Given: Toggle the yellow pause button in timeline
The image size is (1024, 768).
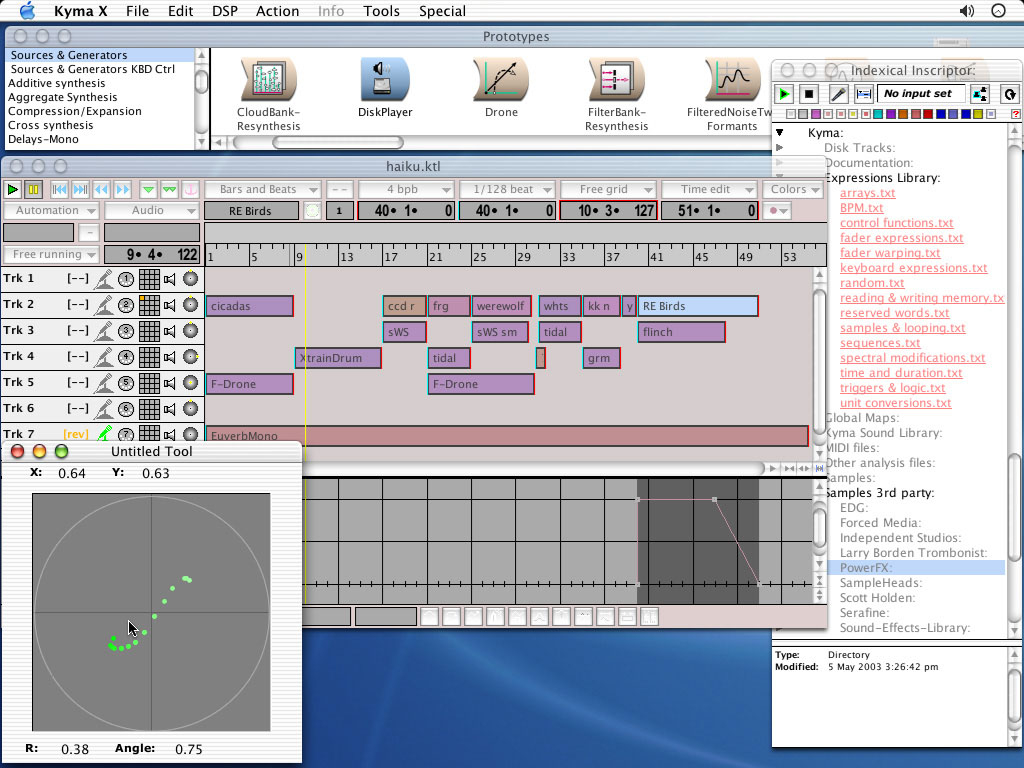Looking at the screenshot, I should (33, 189).
